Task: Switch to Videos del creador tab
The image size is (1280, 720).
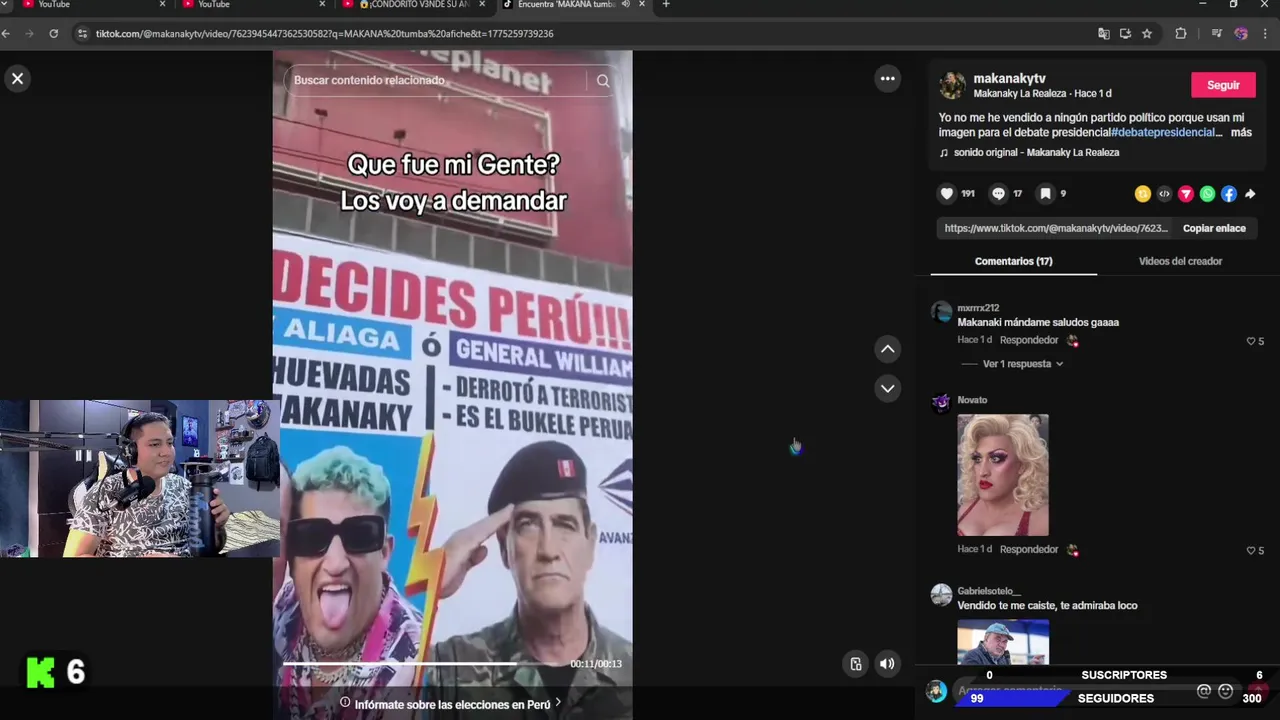Action: point(1180,261)
